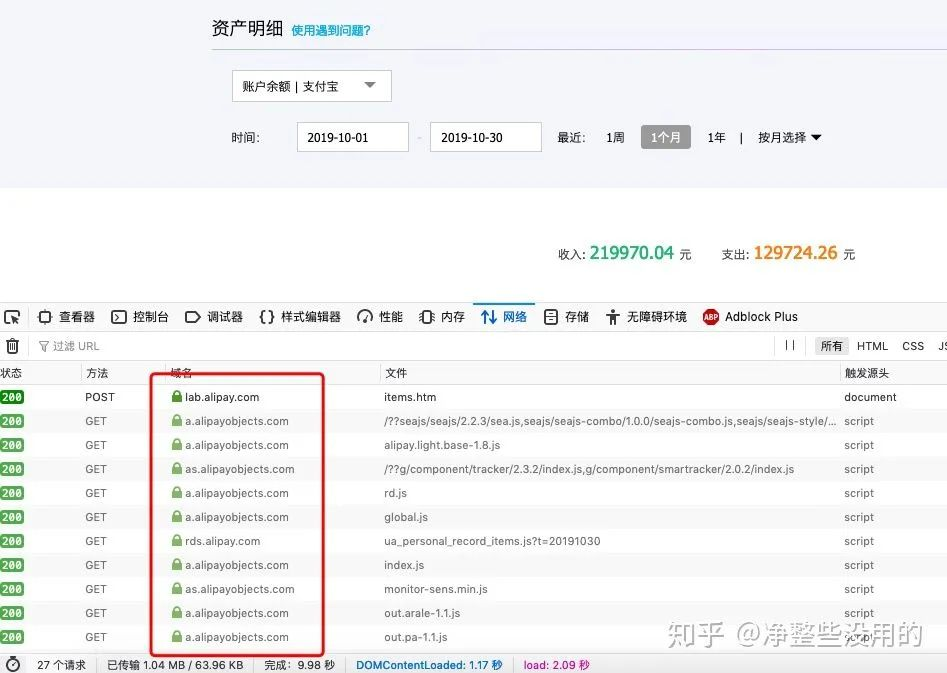947x673 pixels.
Task: Click the element picker icon in devtools
Action: (12, 317)
